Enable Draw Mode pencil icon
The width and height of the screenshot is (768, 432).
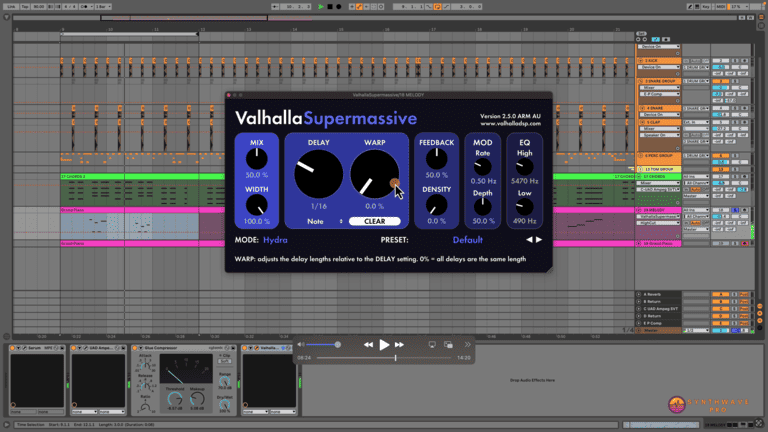click(x=690, y=7)
